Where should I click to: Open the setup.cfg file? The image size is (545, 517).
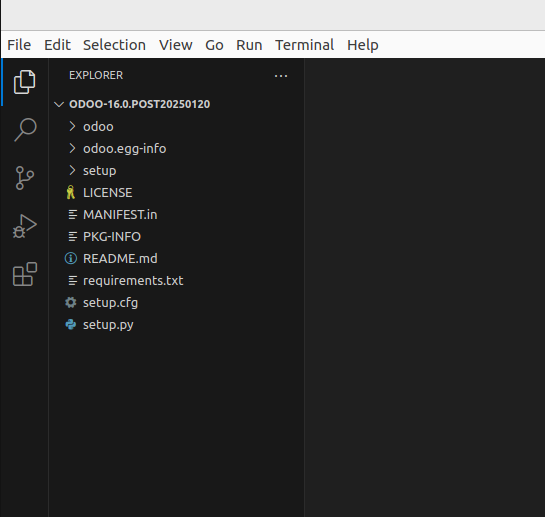click(110, 302)
